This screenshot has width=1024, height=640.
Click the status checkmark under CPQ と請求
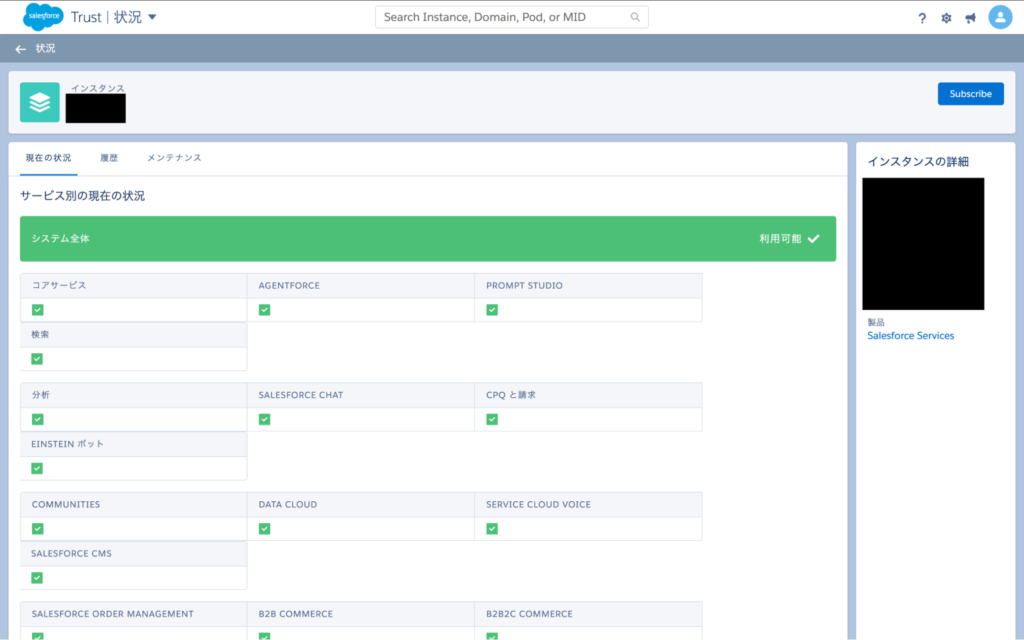(492, 419)
